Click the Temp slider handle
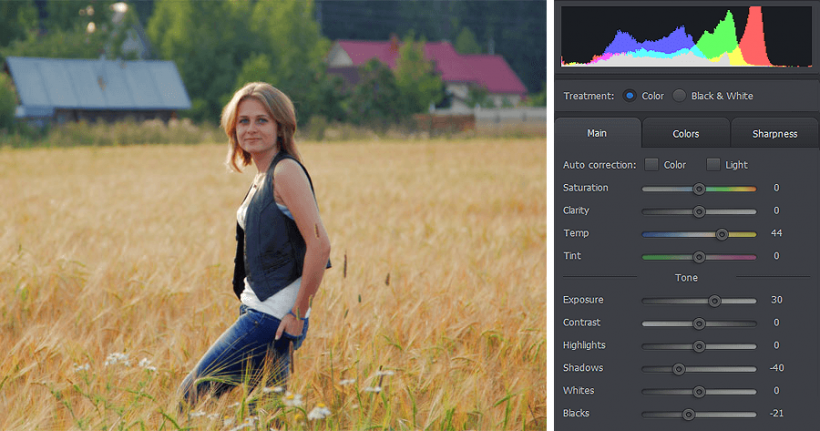This screenshot has width=820, height=431. [722, 234]
